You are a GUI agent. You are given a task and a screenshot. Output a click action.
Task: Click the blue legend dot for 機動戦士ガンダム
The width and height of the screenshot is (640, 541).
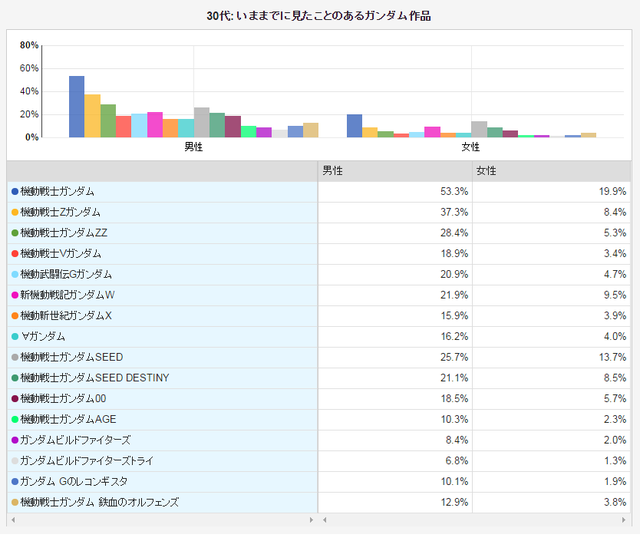click(x=14, y=191)
